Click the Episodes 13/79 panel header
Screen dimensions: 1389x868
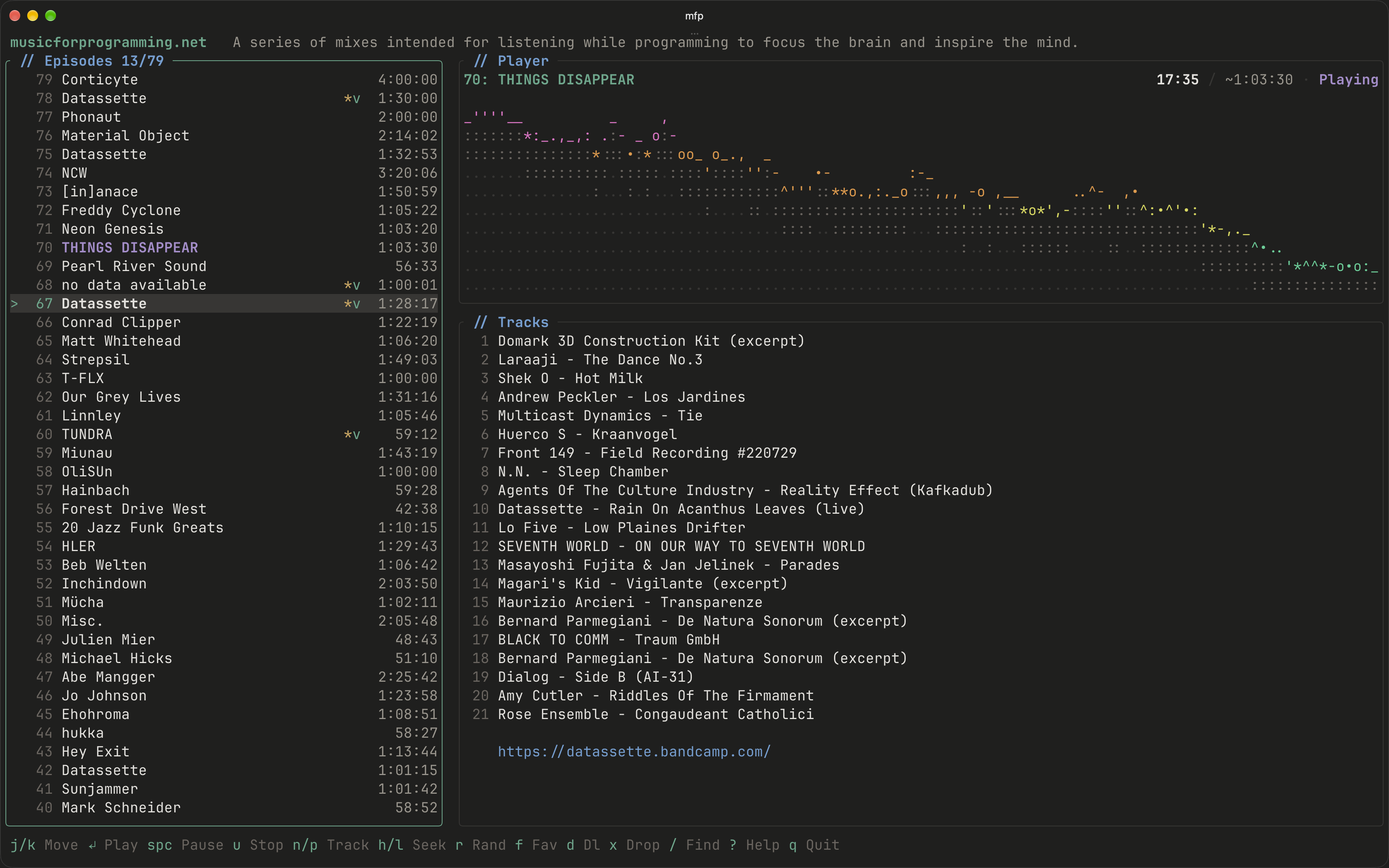coord(93,61)
